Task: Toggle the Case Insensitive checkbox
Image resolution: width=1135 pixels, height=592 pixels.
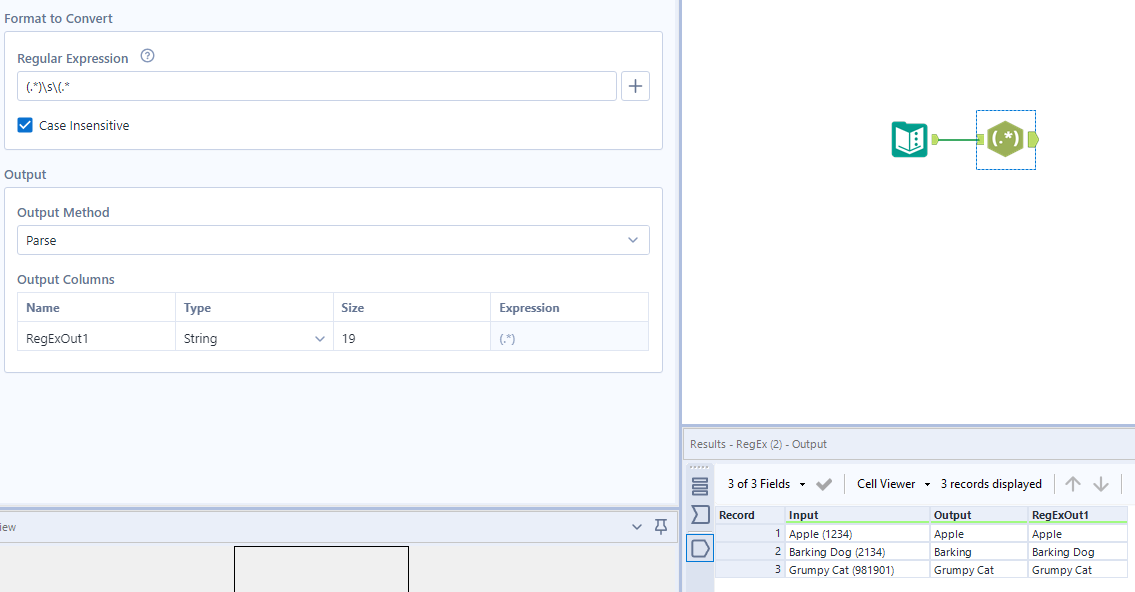Action: [x=24, y=125]
